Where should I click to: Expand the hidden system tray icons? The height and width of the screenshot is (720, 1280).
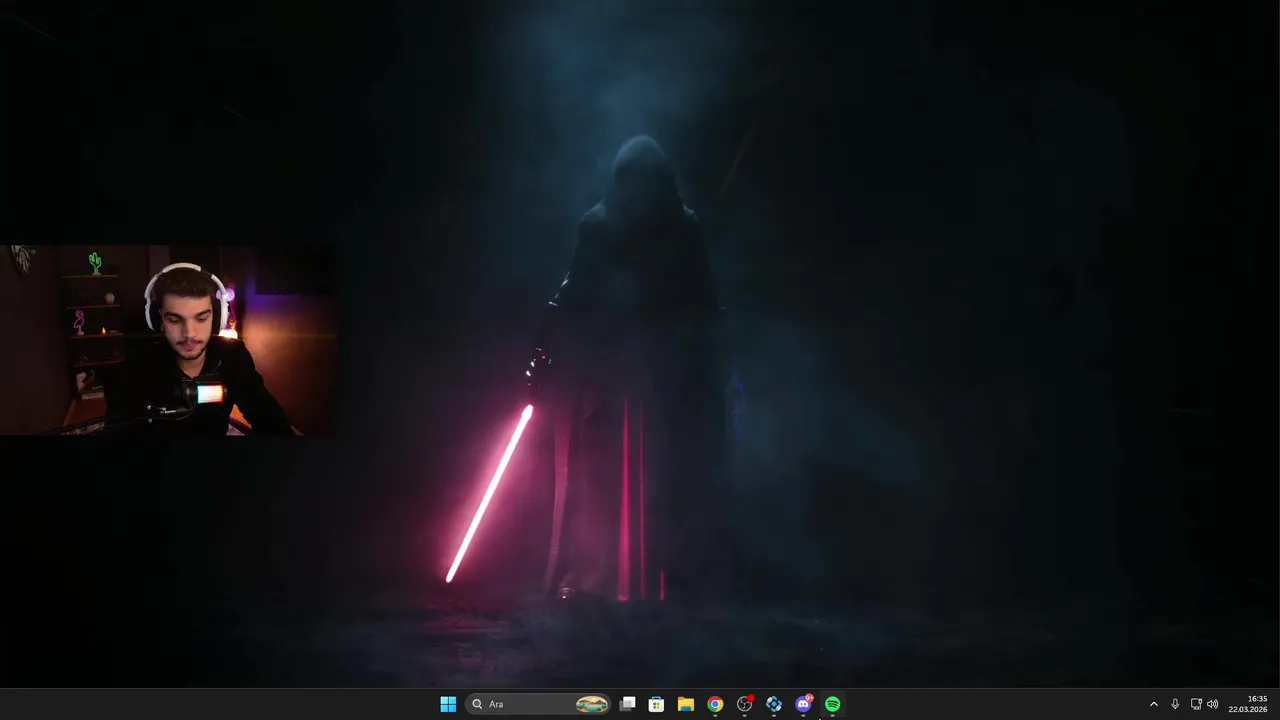tap(1153, 704)
